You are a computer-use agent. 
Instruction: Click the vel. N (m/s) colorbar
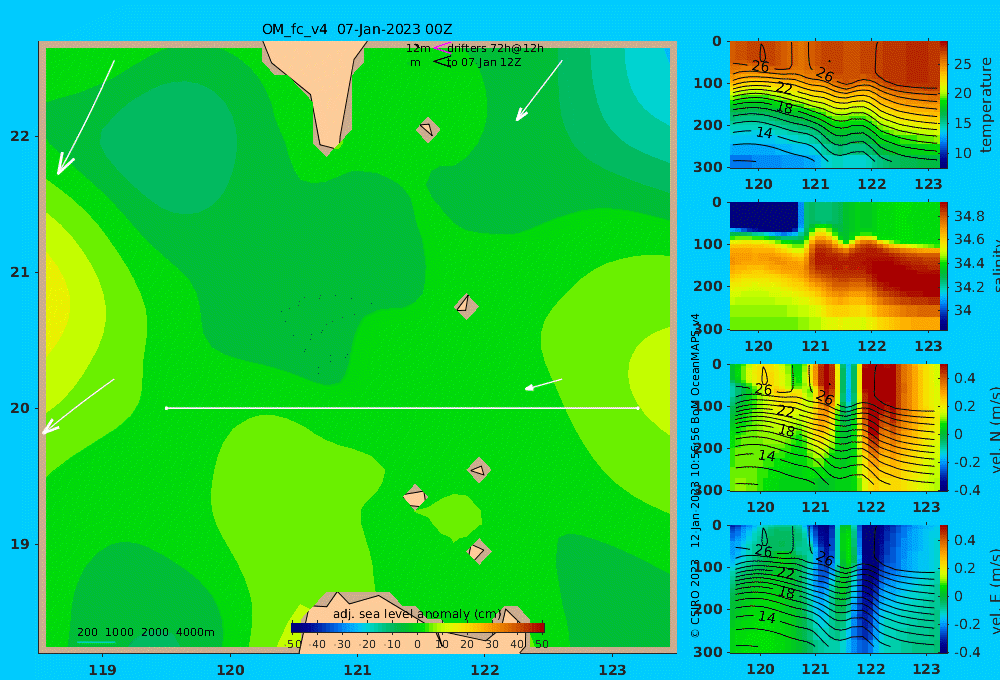(944, 427)
